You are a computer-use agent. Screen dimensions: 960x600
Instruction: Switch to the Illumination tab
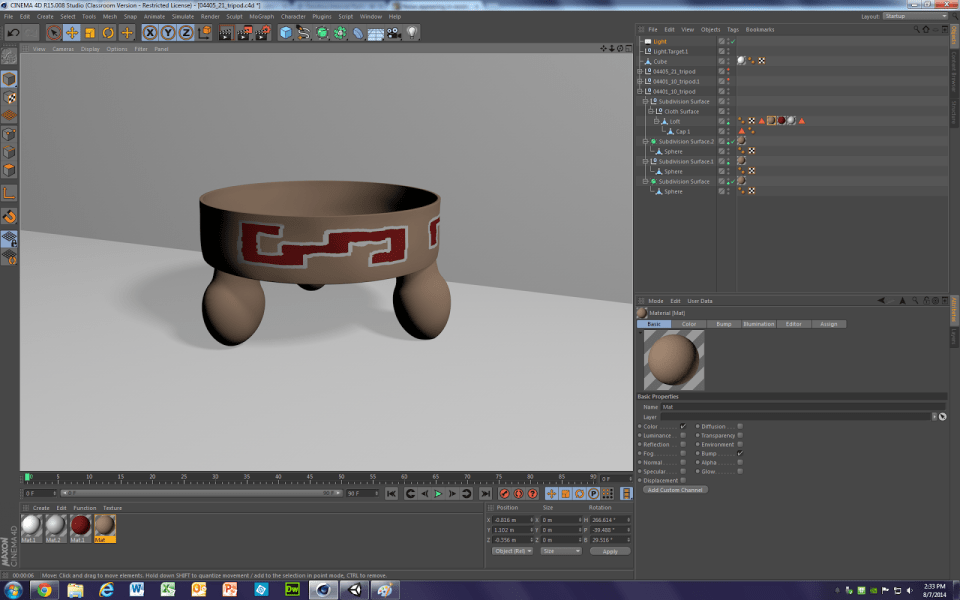[x=757, y=324]
